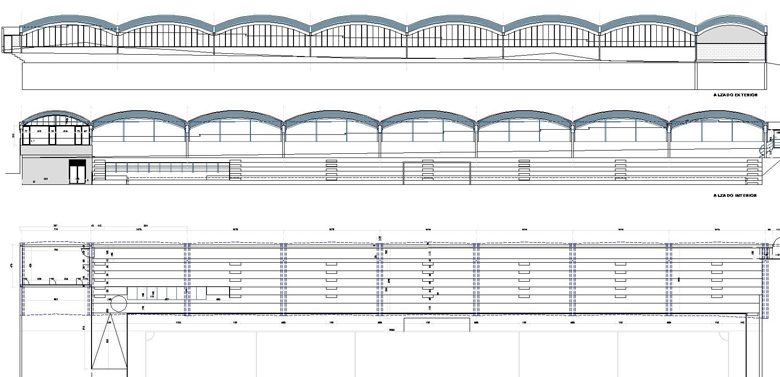Click the small annex at exterior elevation's start

coord(10,39)
